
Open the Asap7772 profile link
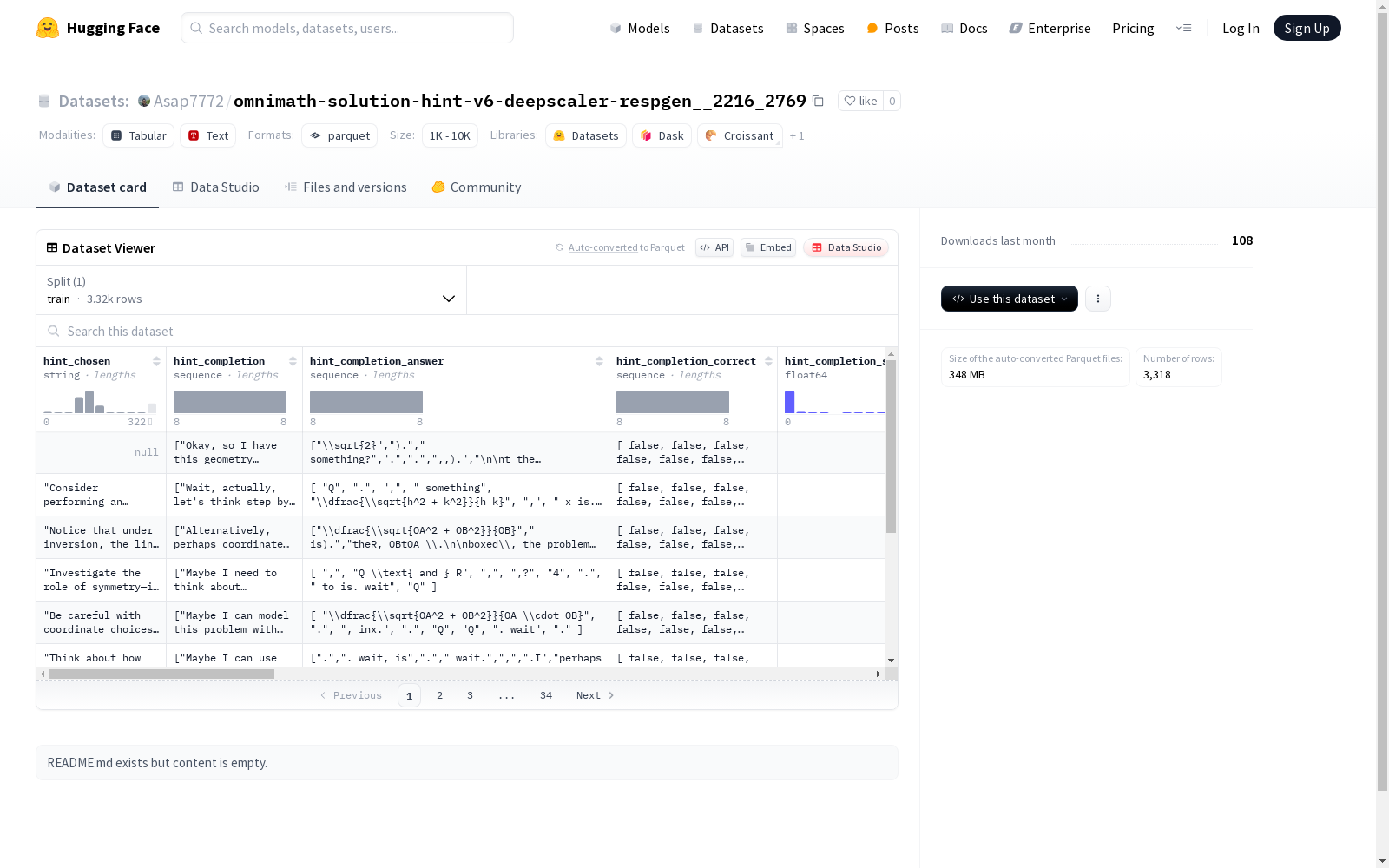tap(188, 101)
